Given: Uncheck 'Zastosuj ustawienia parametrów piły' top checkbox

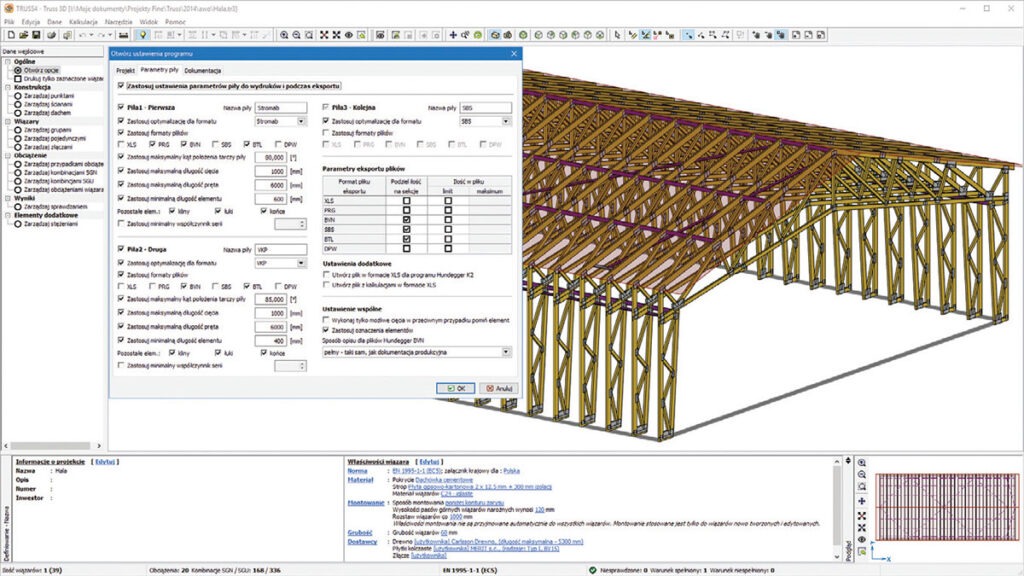Looking at the screenshot, I should pyautogui.click(x=121, y=86).
